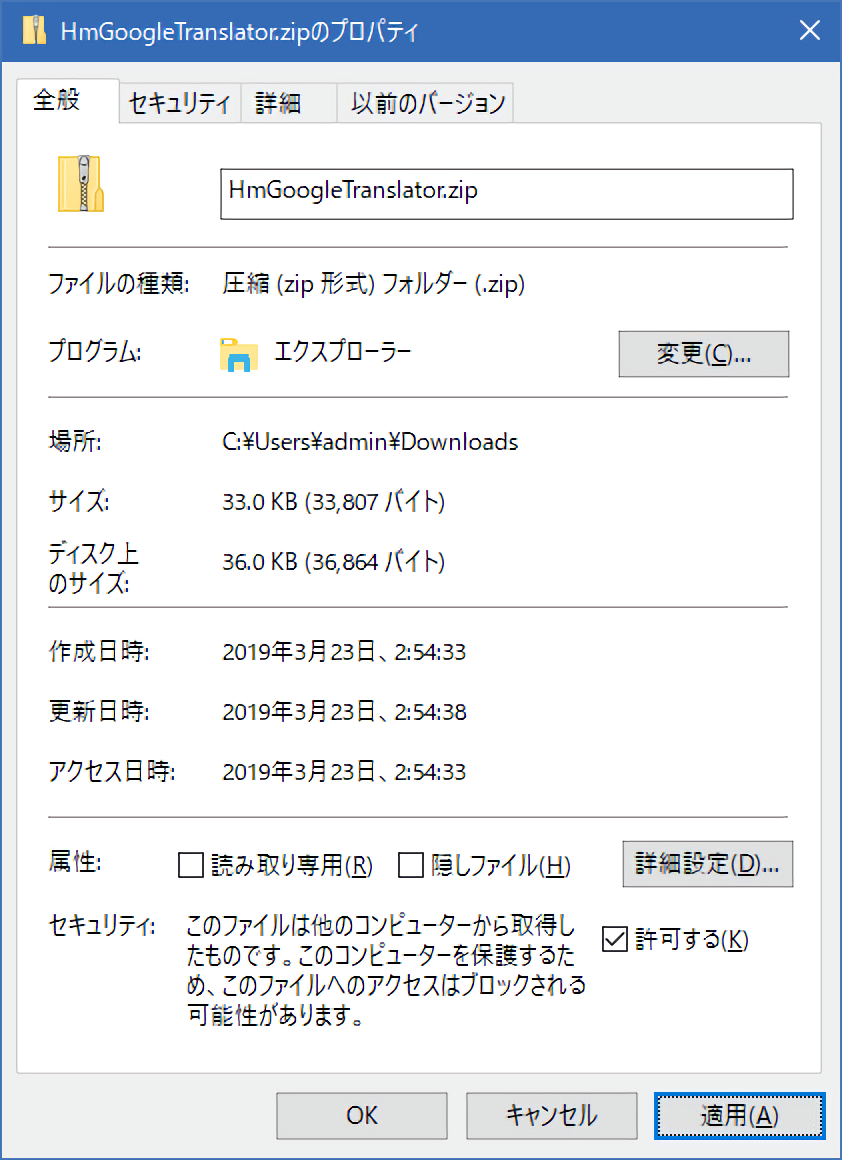This screenshot has width=842, height=1160.
Task: Enable the 読み取り専用 checkbox
Action: click(x=190, y=865)
